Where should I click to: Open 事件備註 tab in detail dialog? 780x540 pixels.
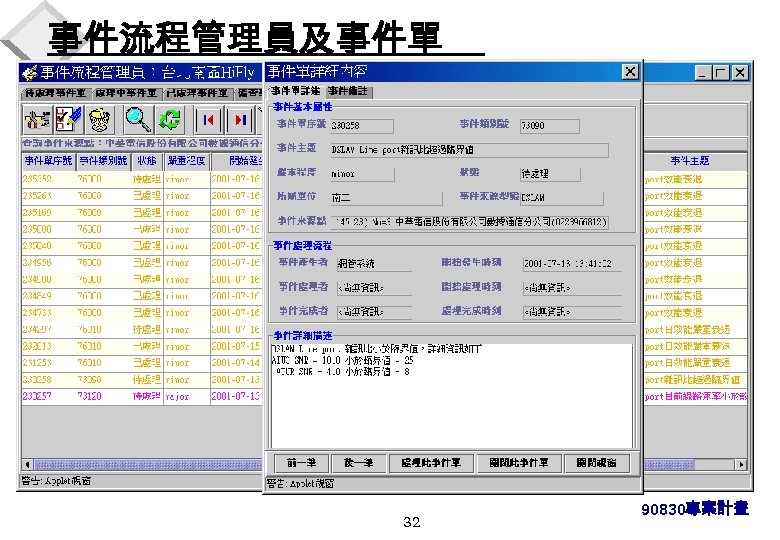pyautogui.click(x=348, y=91)
